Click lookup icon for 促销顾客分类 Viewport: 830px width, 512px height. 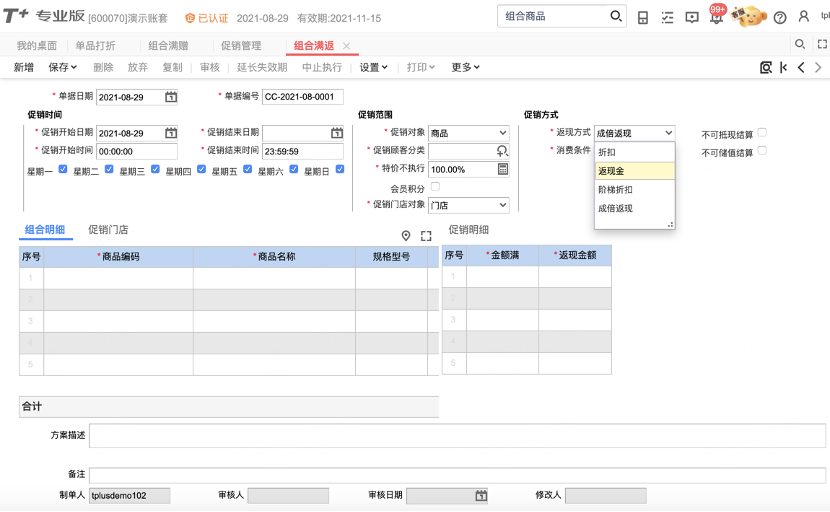[x=502, y=151]
